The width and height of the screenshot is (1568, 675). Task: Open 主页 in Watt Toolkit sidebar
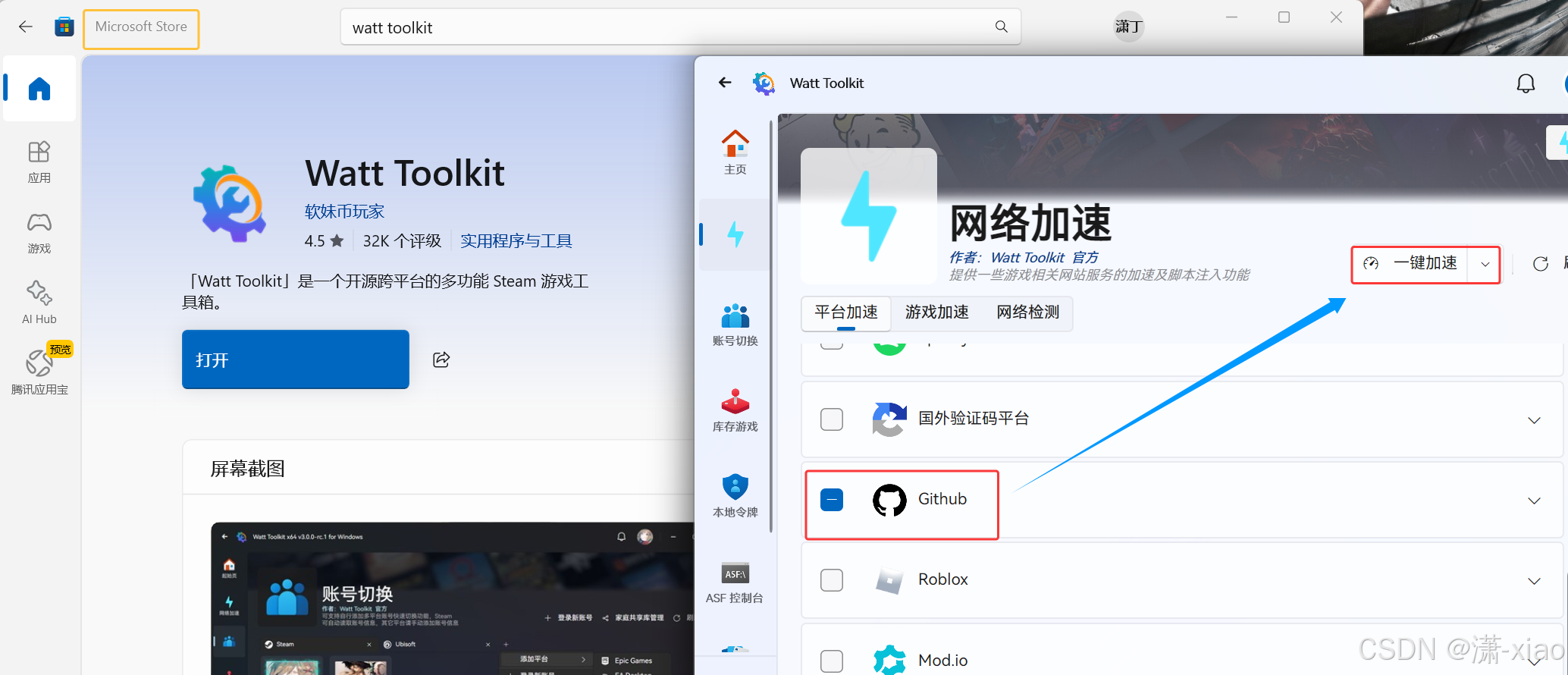click(x=735, y=152)
